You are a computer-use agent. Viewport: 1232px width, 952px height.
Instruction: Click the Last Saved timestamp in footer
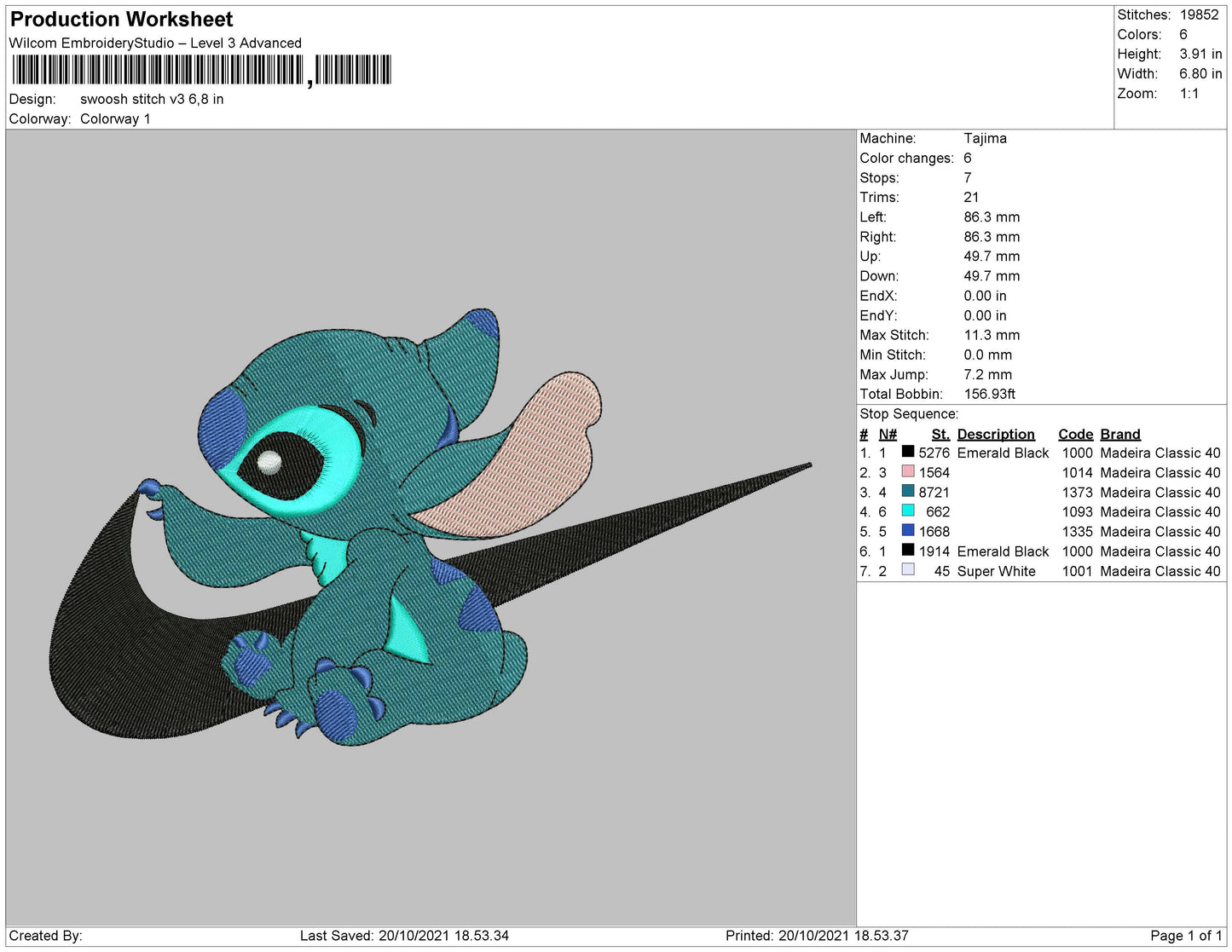404,936
